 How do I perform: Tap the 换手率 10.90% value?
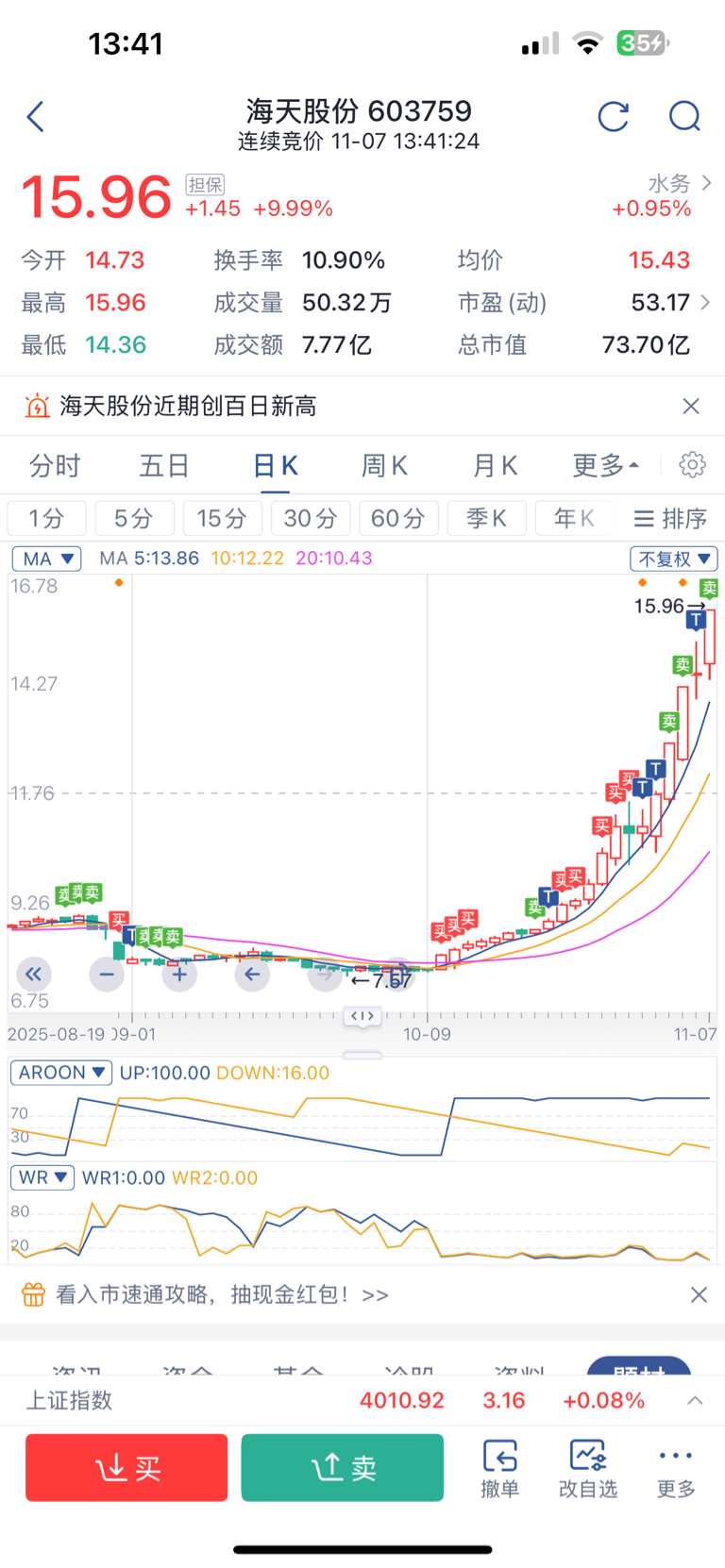coord(344,259)
